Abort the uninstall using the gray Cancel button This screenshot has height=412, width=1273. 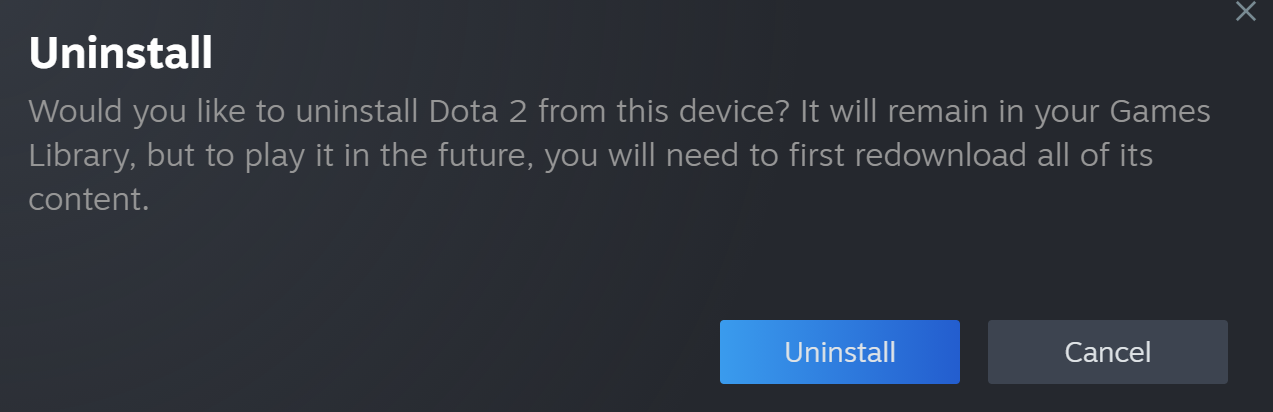[x=1107, y=352]
